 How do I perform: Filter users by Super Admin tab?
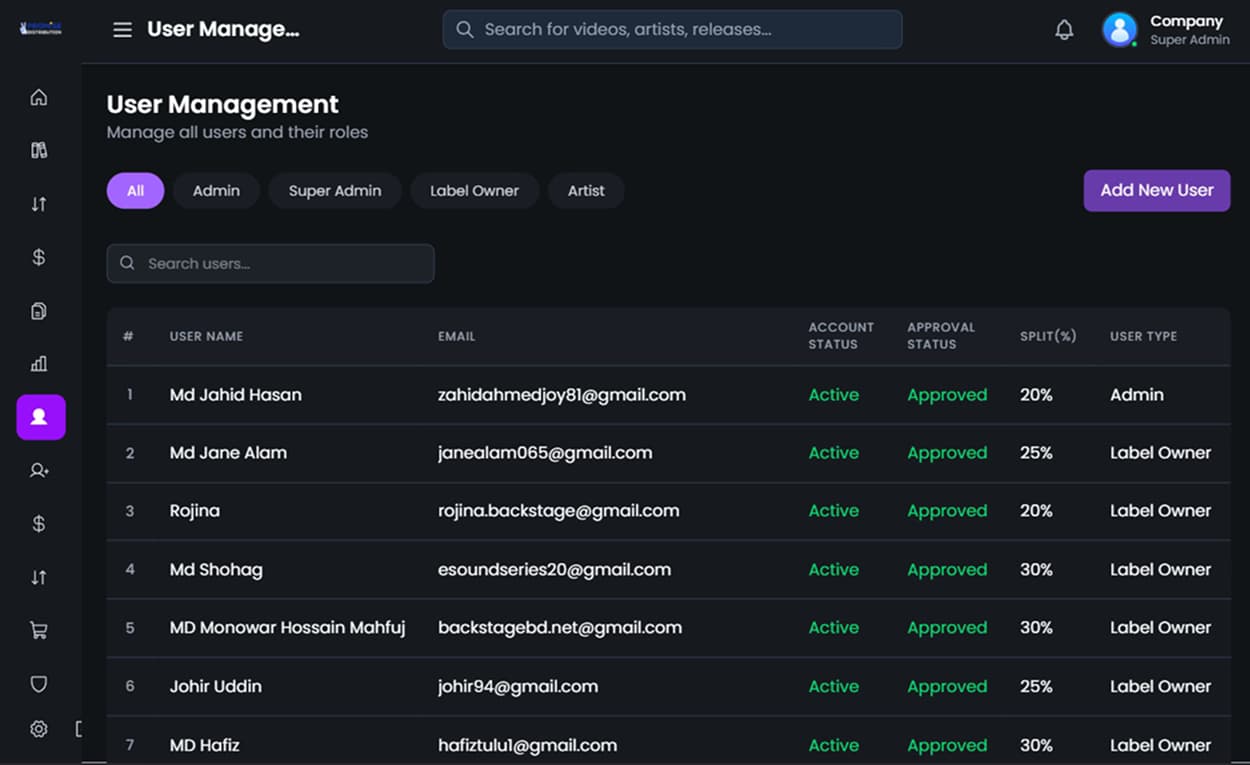(x=335, y=191)
